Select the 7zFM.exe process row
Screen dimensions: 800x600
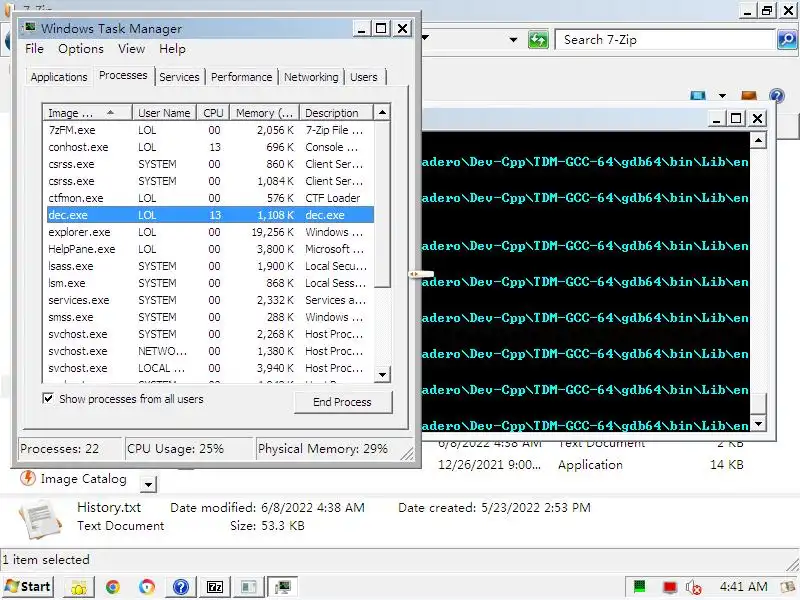210,130
